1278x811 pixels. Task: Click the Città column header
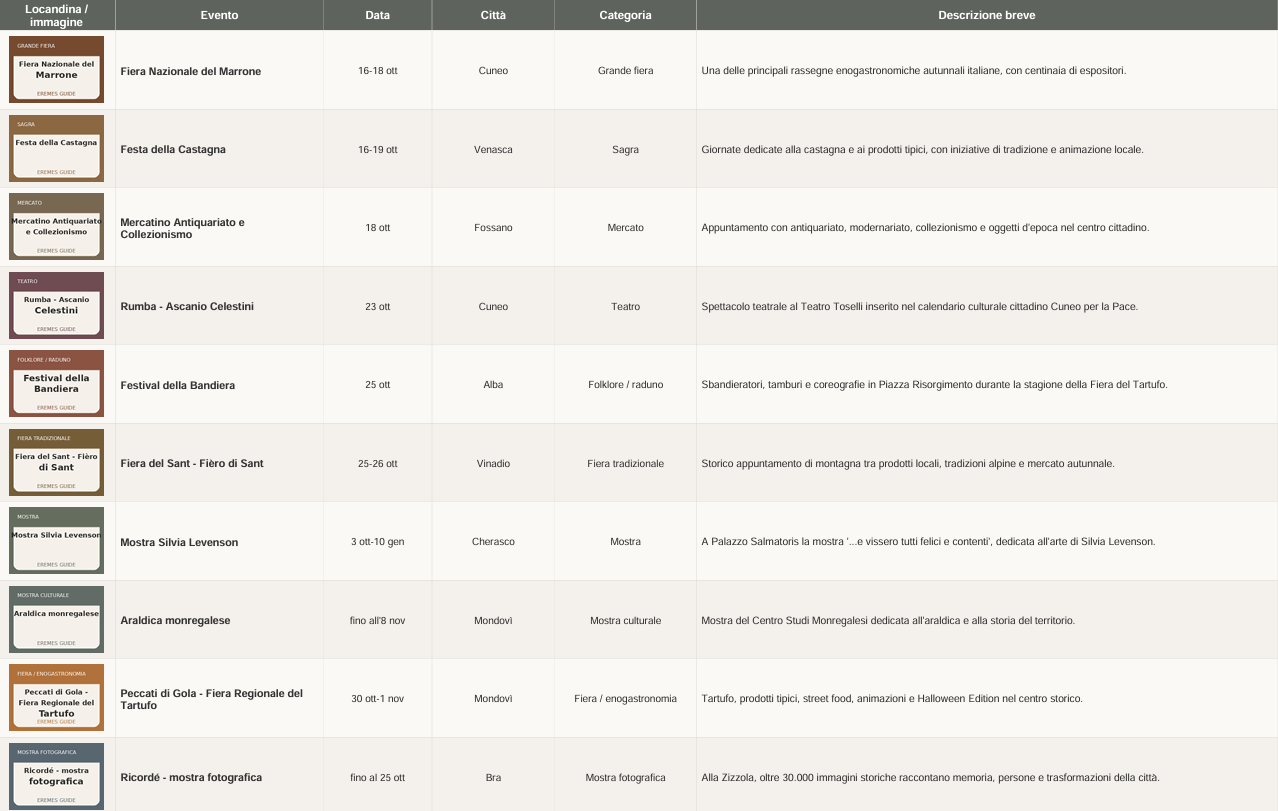click(493, 15)
